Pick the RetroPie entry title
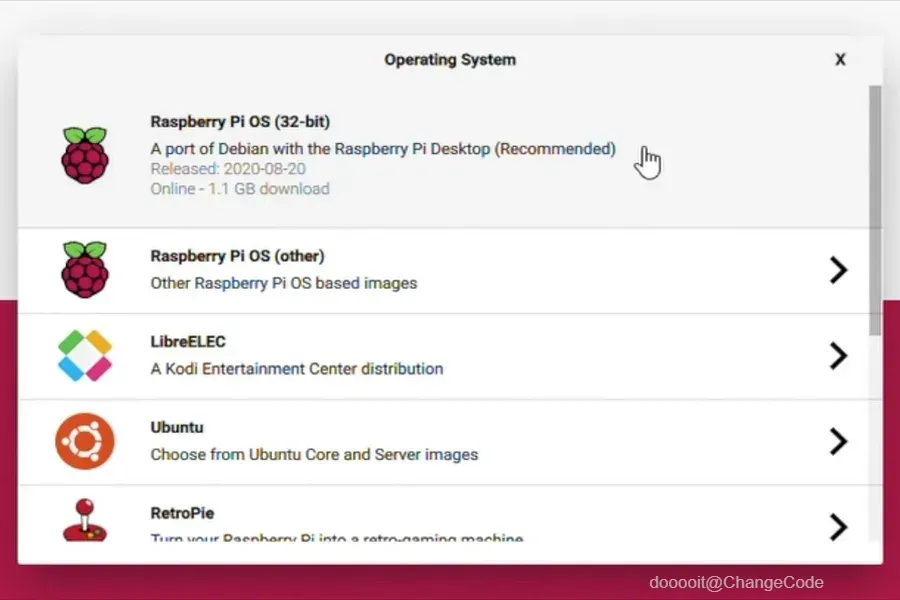Image resolution: width=900 pixels, height=600 pixels. [182, 513]
